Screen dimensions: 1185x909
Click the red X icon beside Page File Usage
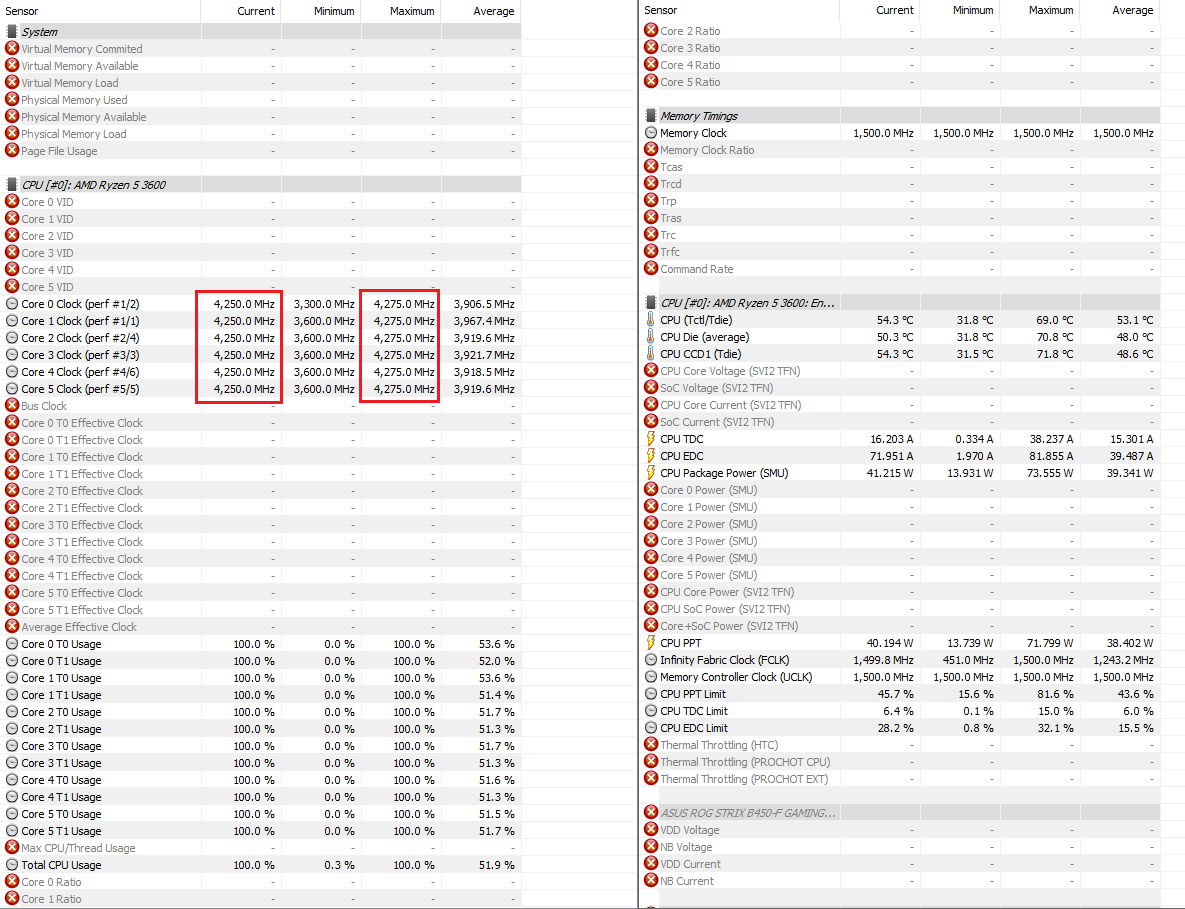click(12, 151)
